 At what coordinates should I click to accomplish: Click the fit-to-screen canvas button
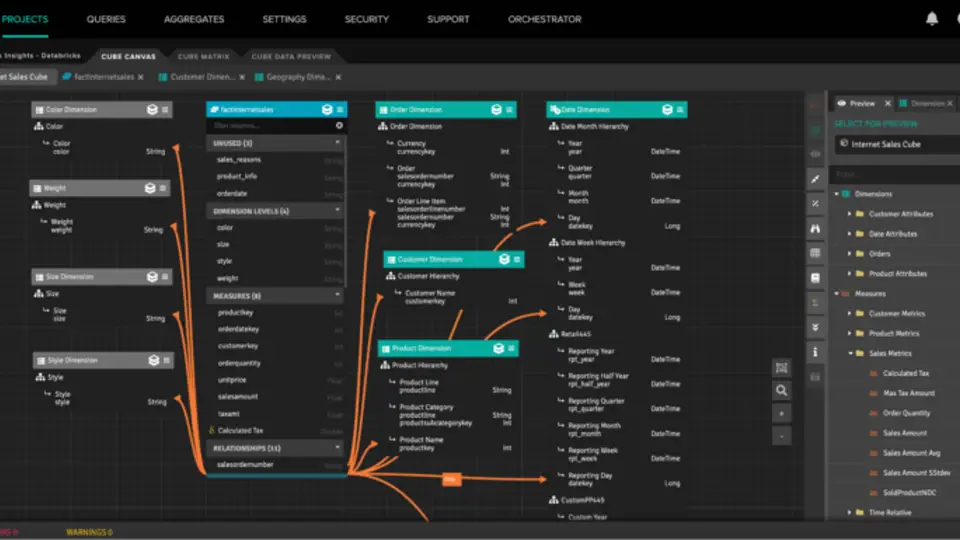pyautogui.click(x=781, y=368)
